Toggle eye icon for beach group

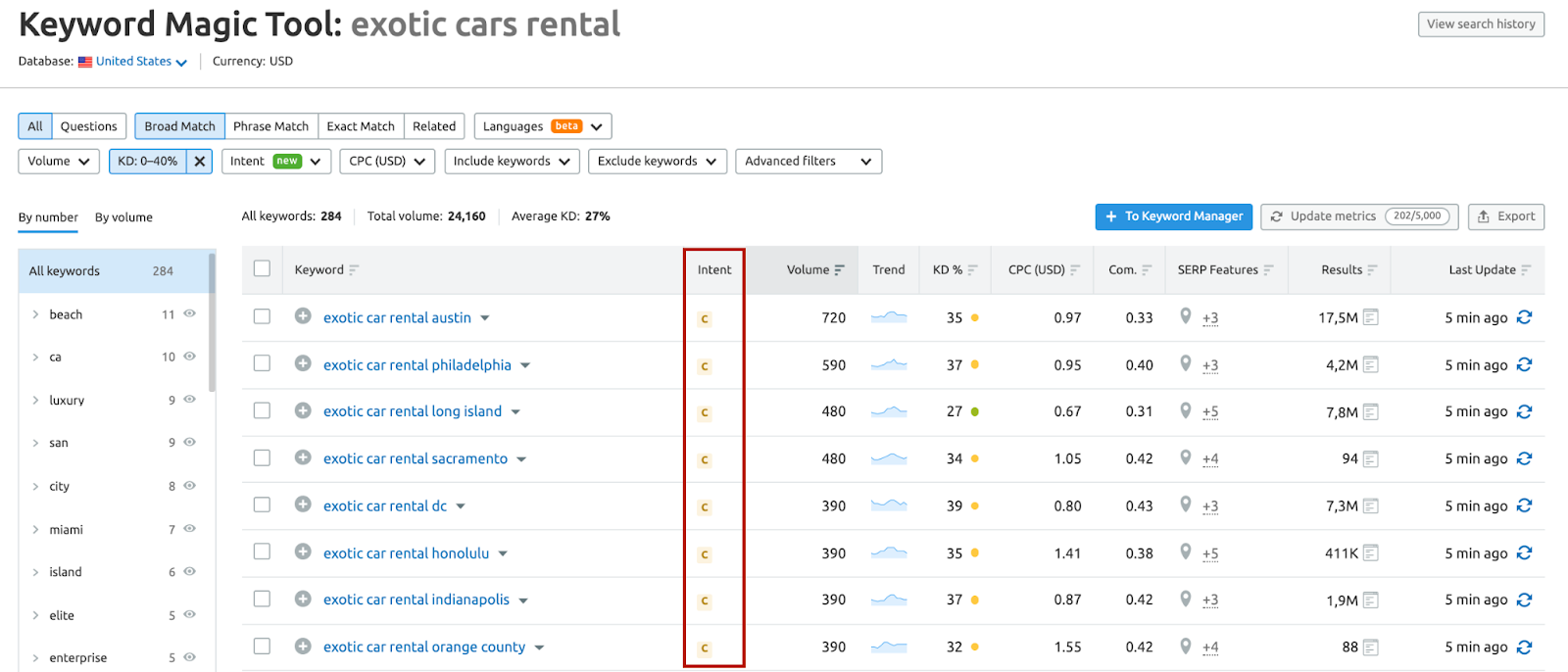click(x=190, y=314)
